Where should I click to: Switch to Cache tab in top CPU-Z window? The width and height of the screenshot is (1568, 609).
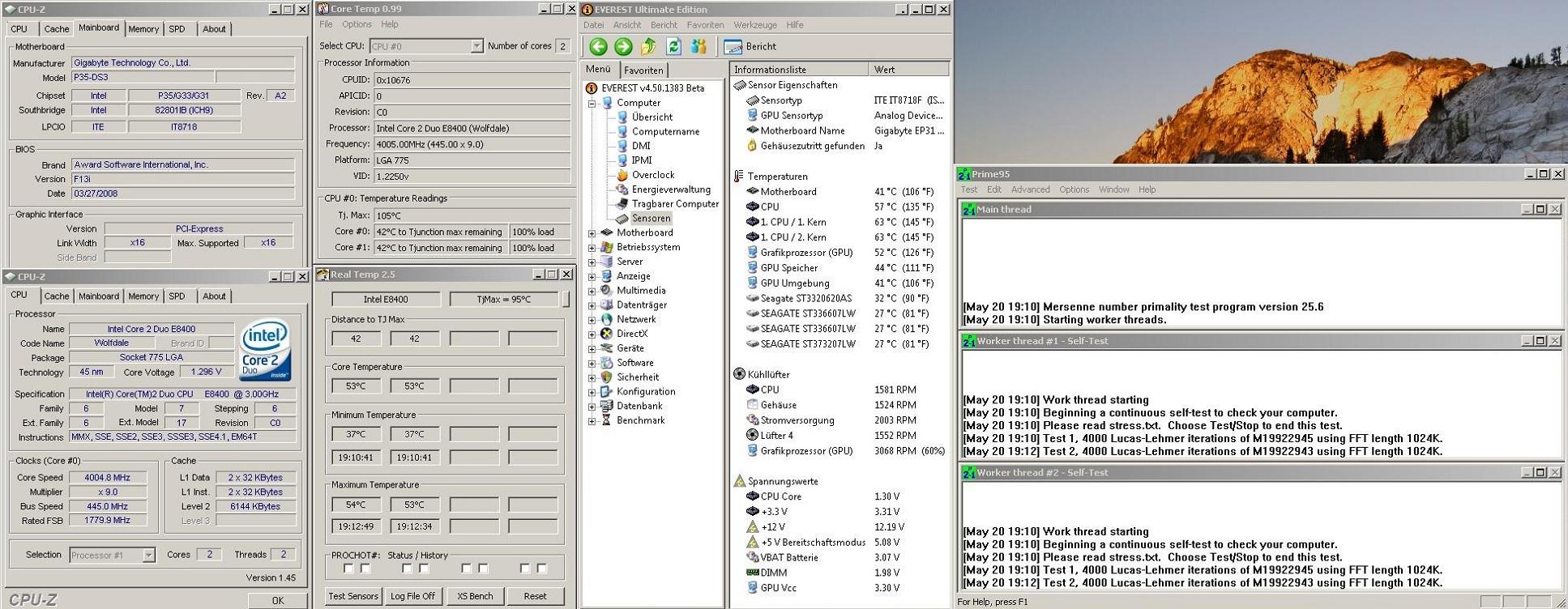click(x=57, y=29)
